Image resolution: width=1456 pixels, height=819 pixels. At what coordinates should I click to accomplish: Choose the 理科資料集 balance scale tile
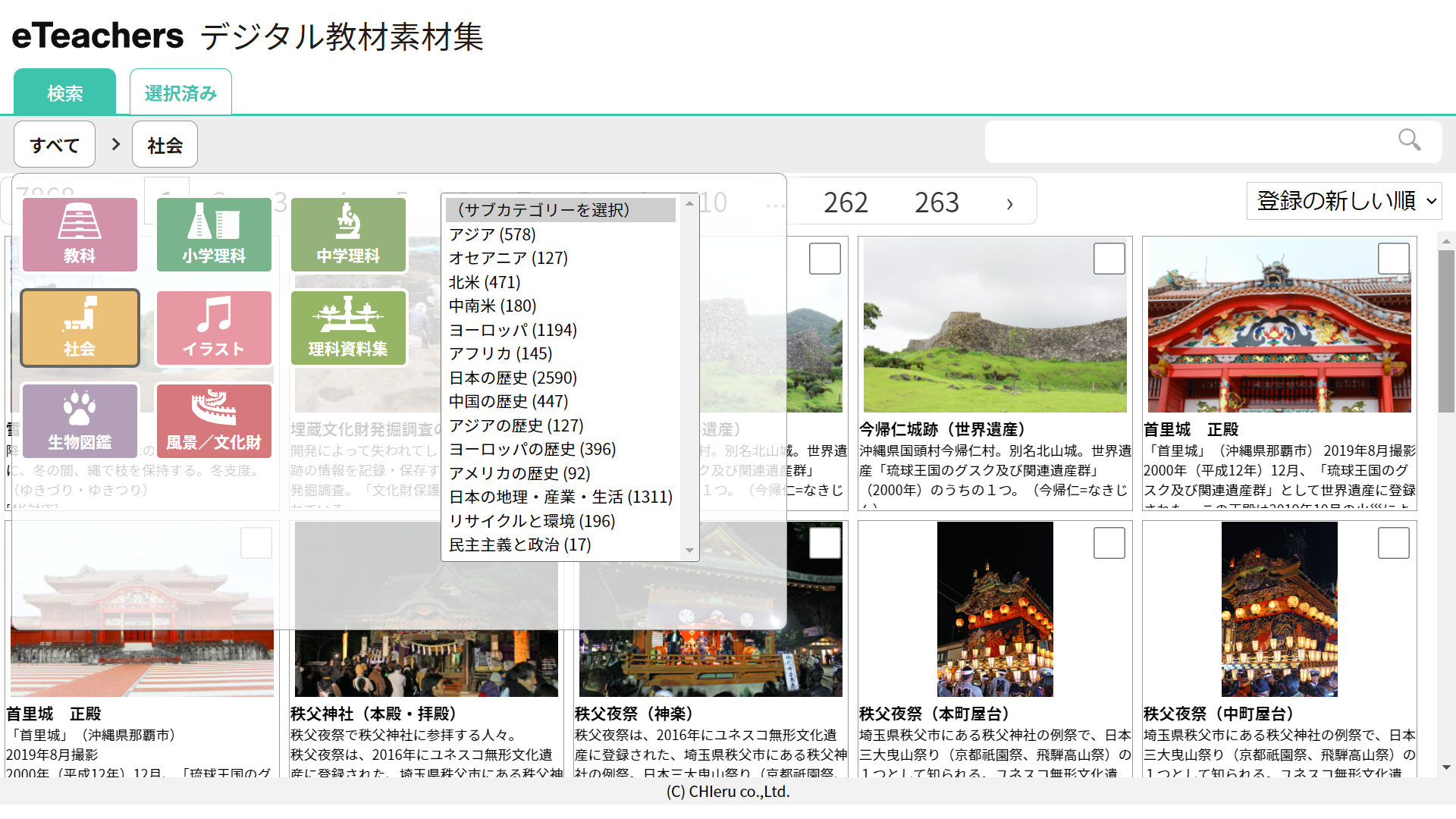click(348, 328)
